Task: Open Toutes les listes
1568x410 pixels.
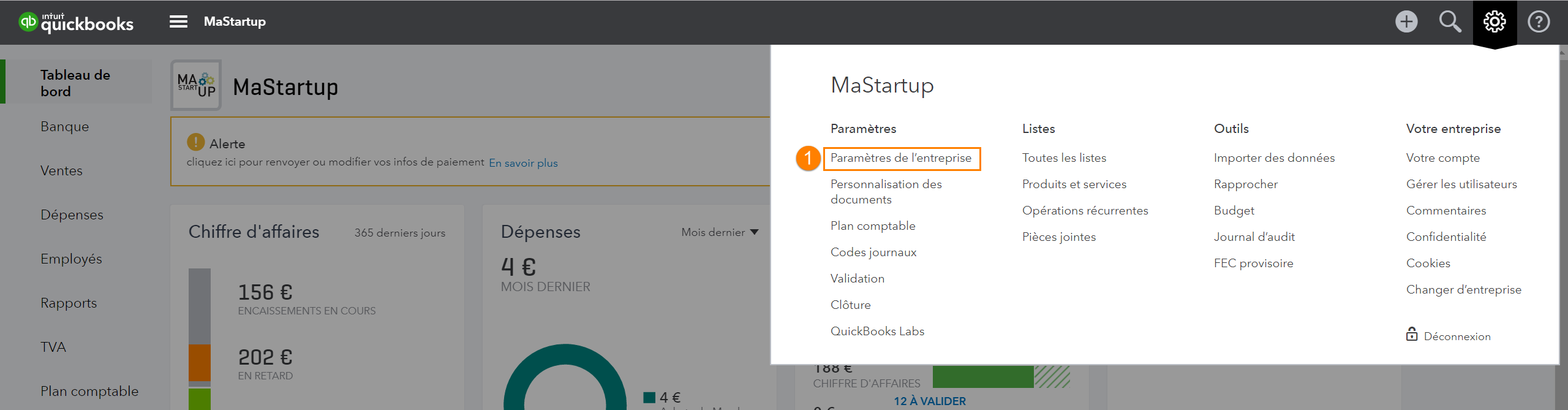Action: pos(1065,158)
